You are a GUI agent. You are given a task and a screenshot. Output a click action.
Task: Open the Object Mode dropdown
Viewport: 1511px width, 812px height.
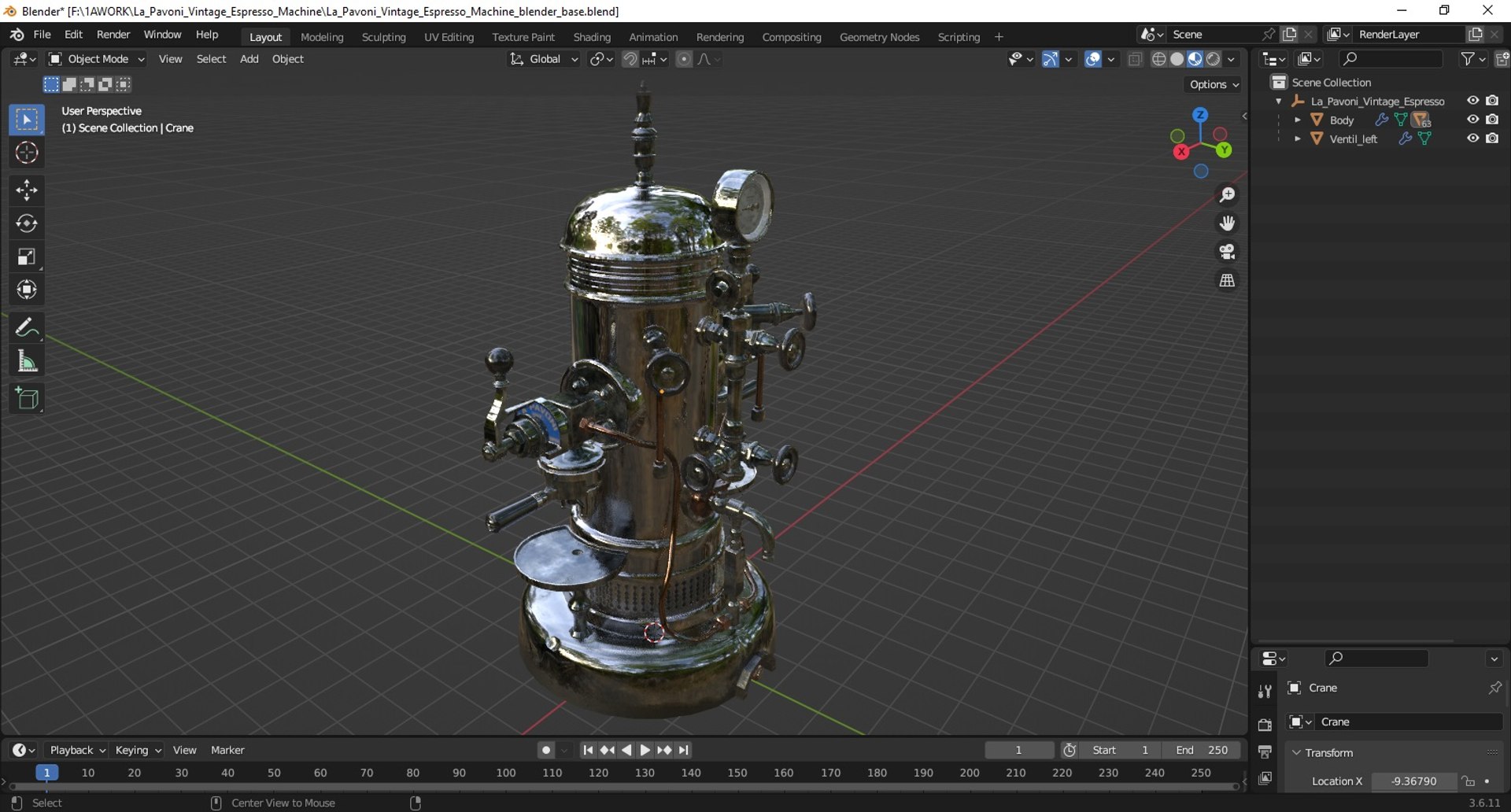click(x=97, y=59)
